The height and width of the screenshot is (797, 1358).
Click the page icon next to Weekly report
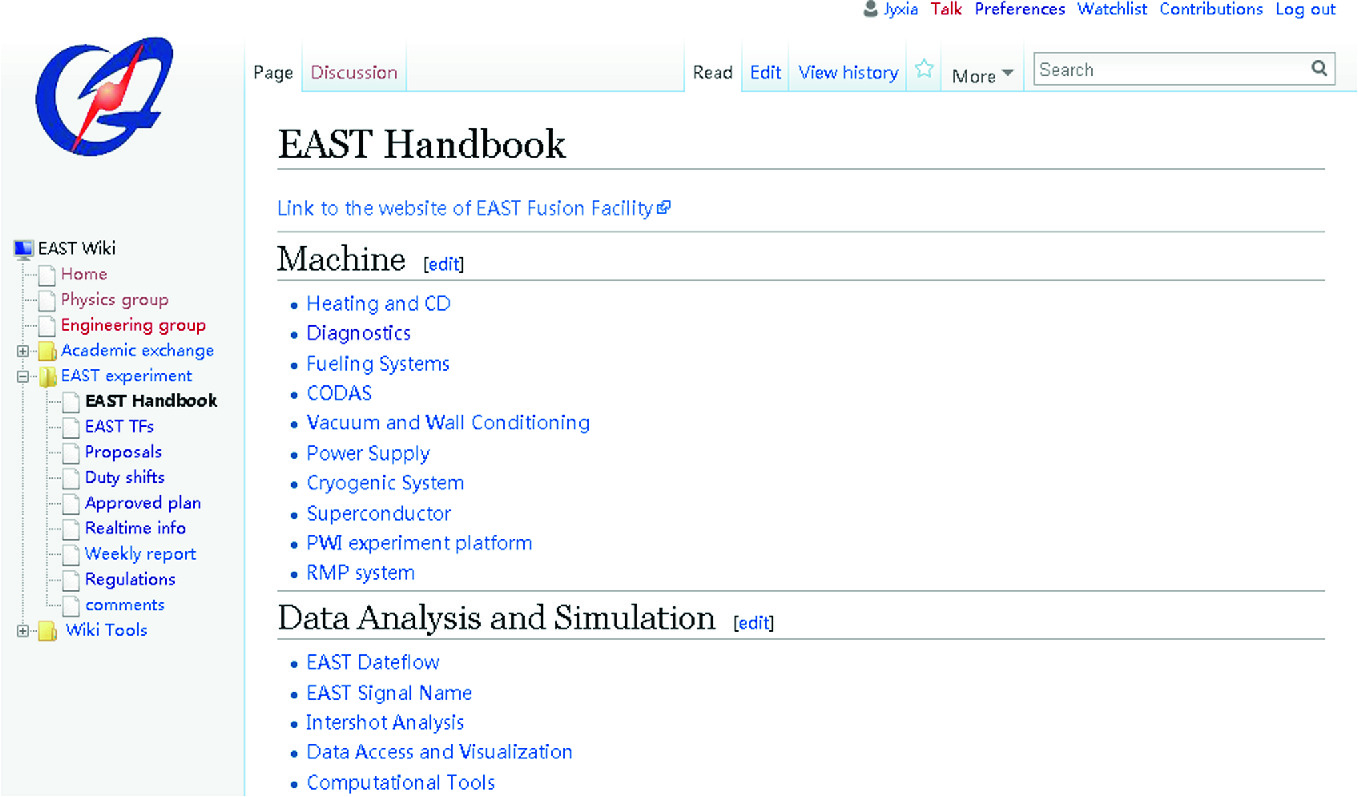point(71,555)
